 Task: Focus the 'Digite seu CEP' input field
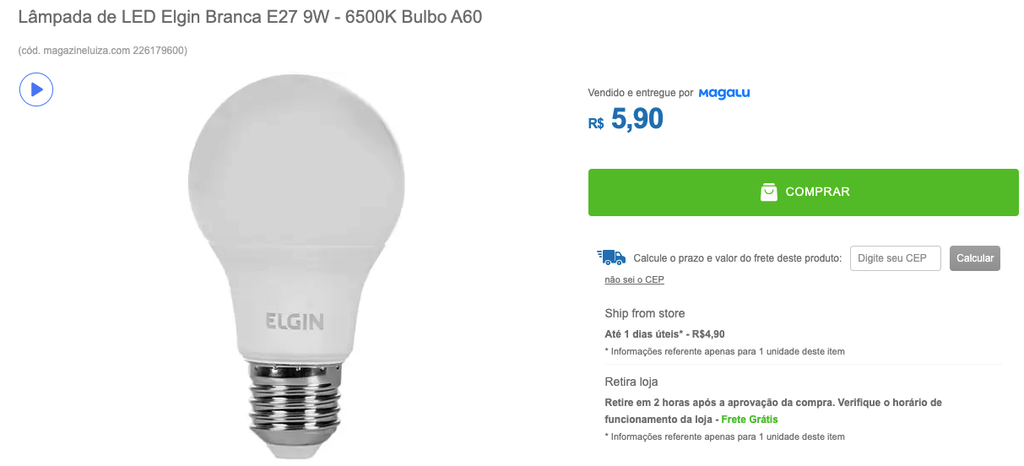(x=895, y=258)
